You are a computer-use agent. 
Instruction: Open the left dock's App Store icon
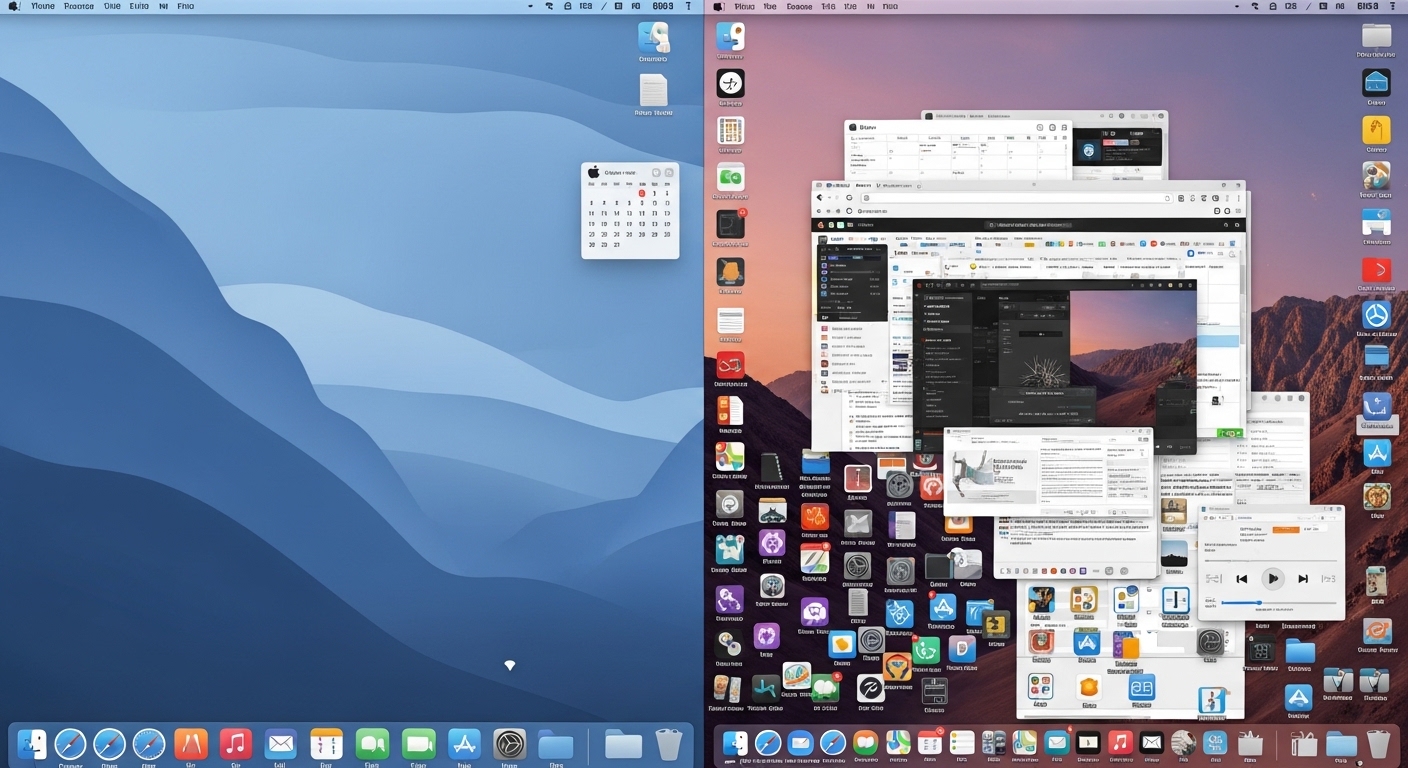[465, 744]
